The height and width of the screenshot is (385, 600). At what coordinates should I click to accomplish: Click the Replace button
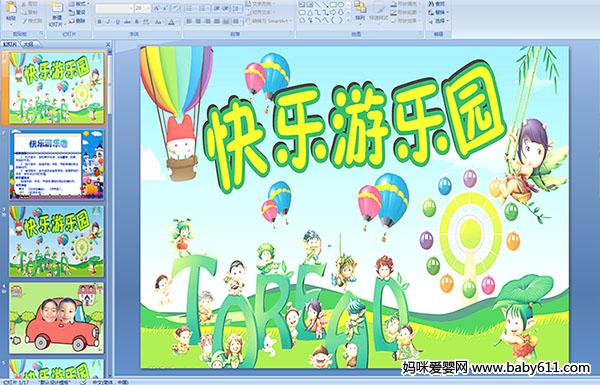pos(437,12)
